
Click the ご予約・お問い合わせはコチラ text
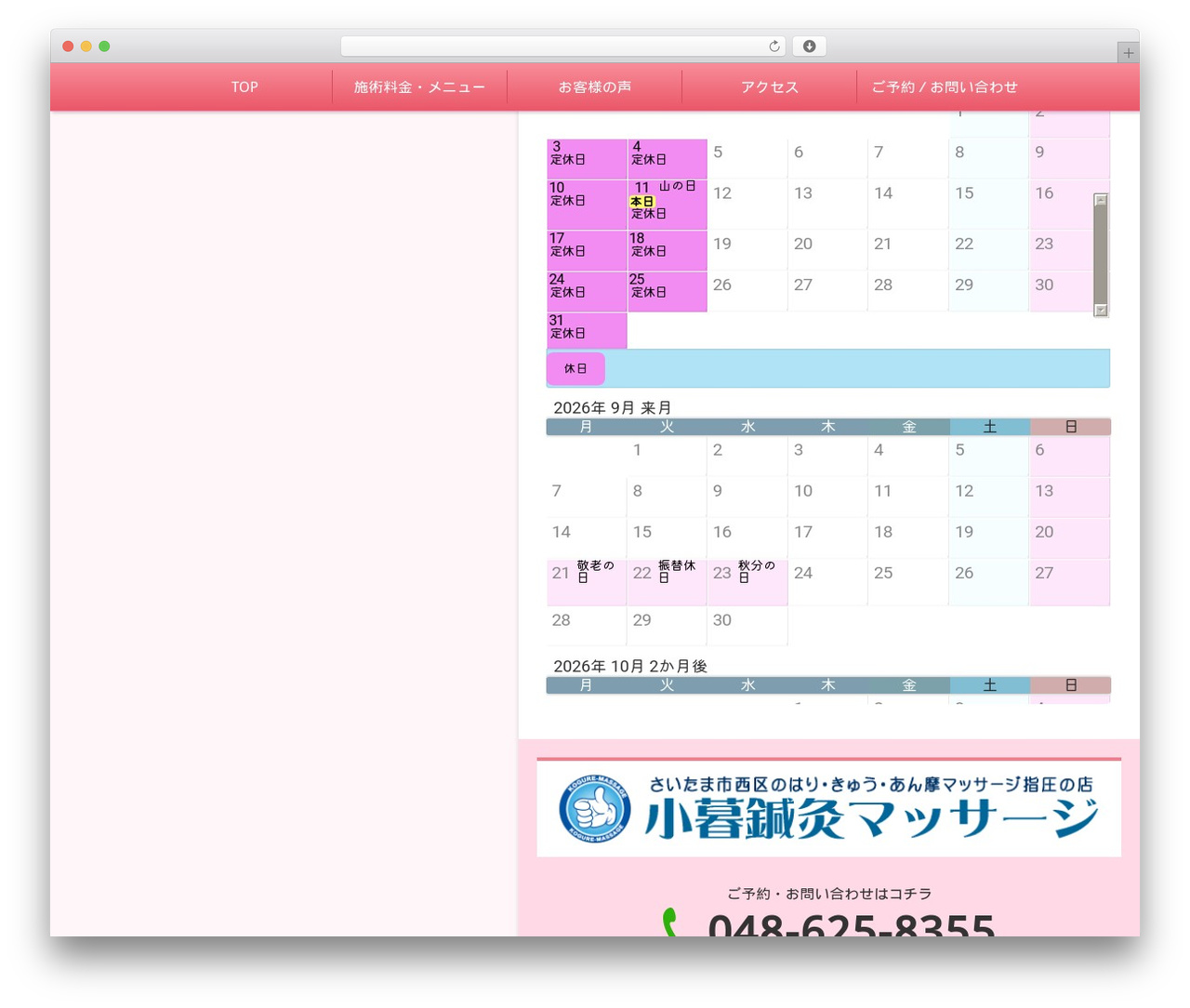pos(829,894)
